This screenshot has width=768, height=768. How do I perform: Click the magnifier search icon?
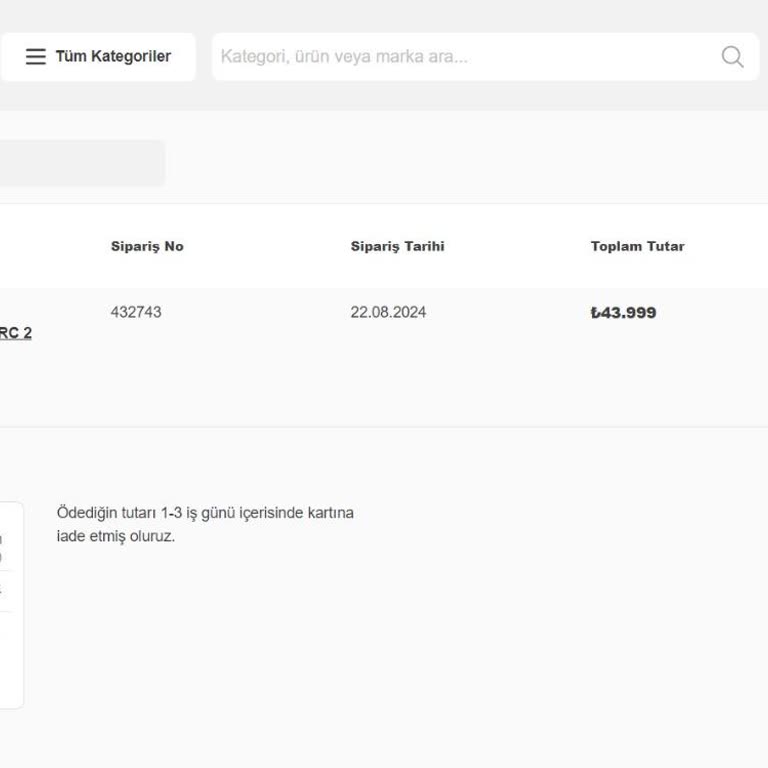733,57
